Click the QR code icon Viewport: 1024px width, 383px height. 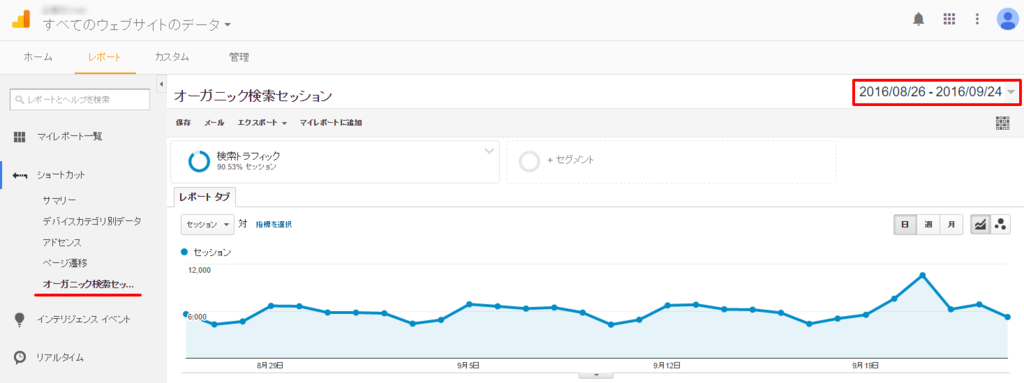1002,123
